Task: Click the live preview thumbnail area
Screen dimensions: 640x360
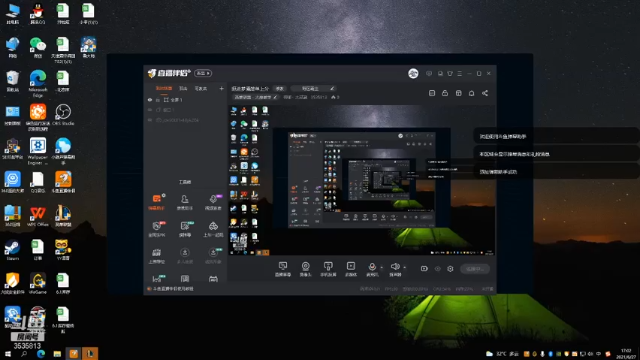Action: 362,180
